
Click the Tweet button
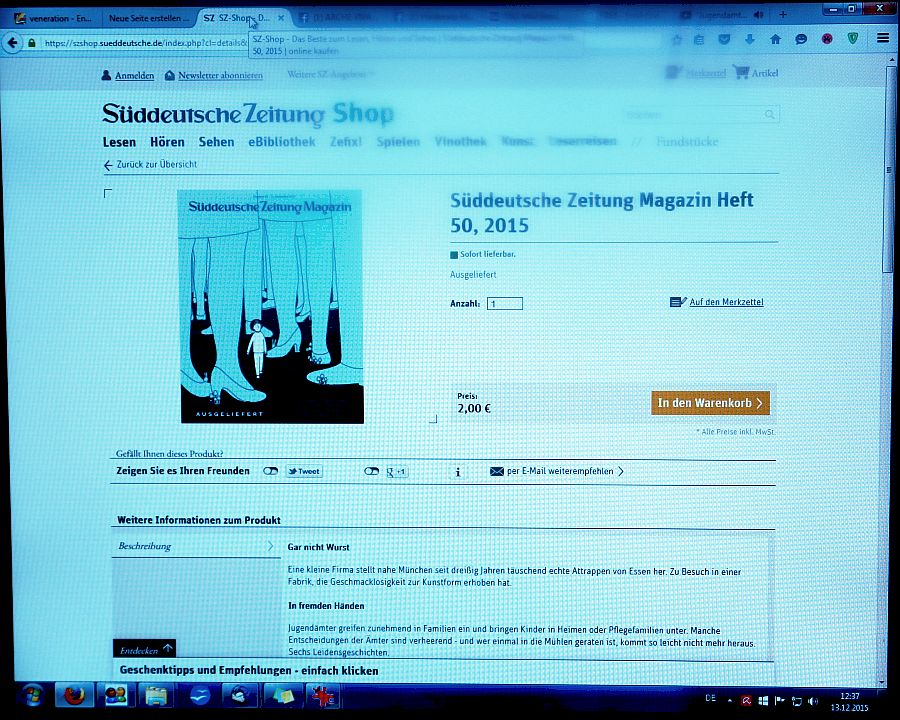point(304,471)
